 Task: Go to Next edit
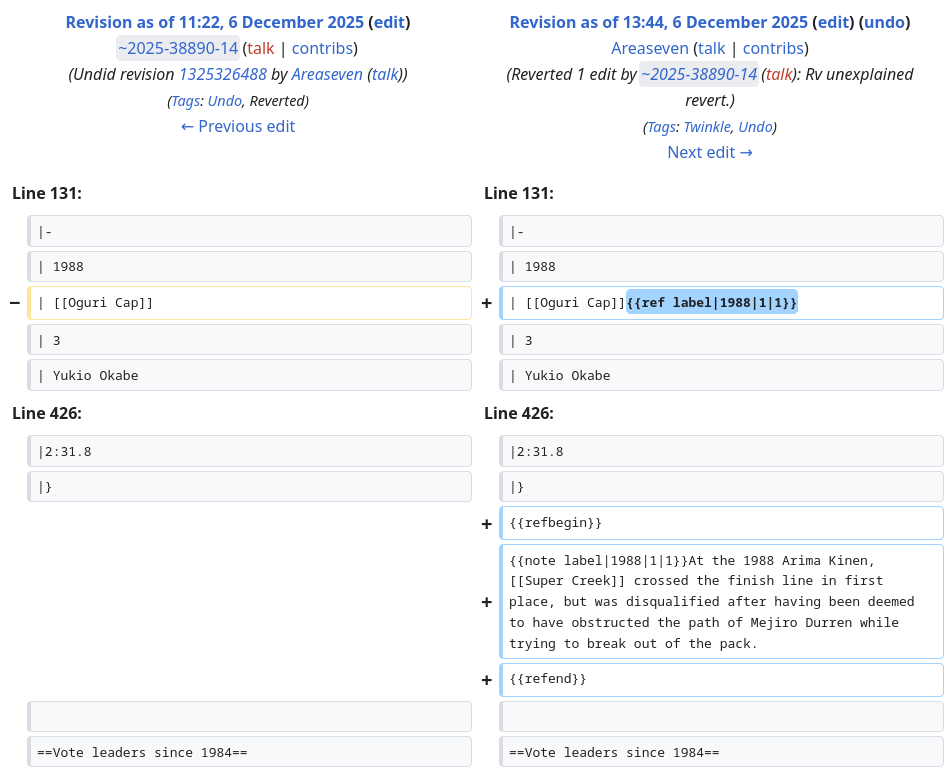(710, 152)
